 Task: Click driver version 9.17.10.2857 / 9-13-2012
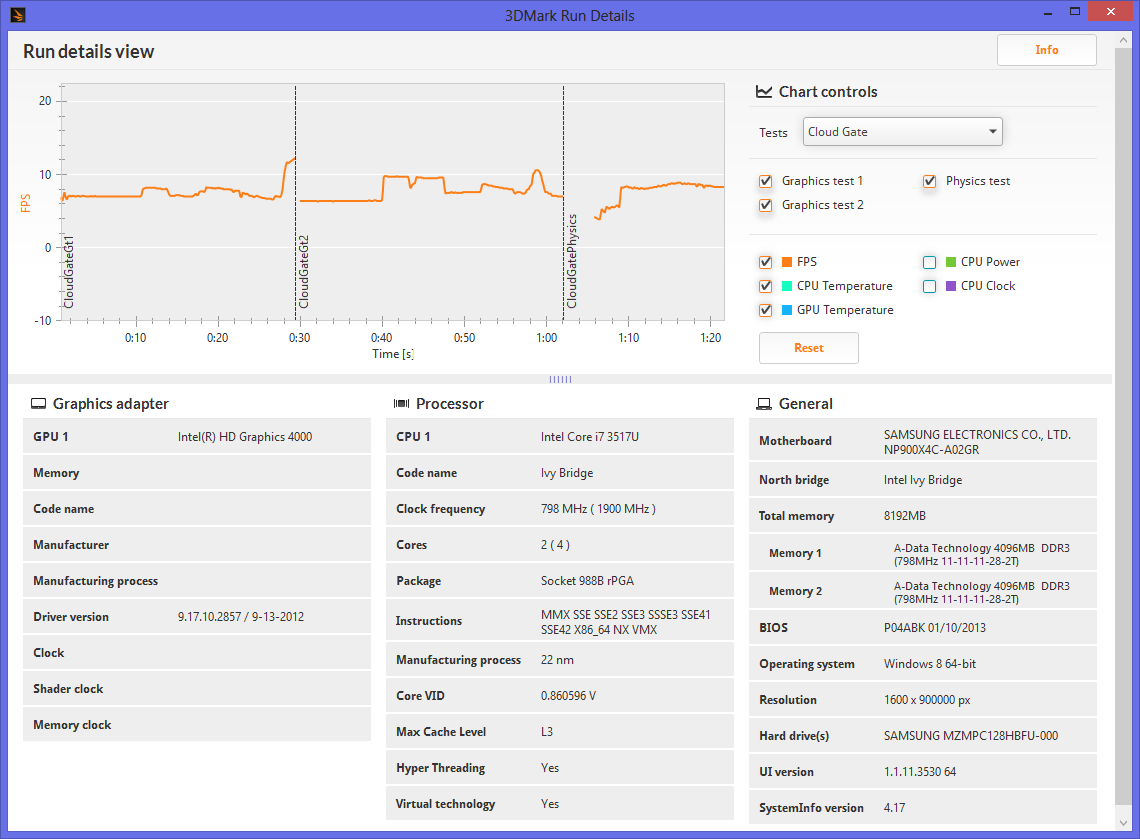tap(241, 617)
